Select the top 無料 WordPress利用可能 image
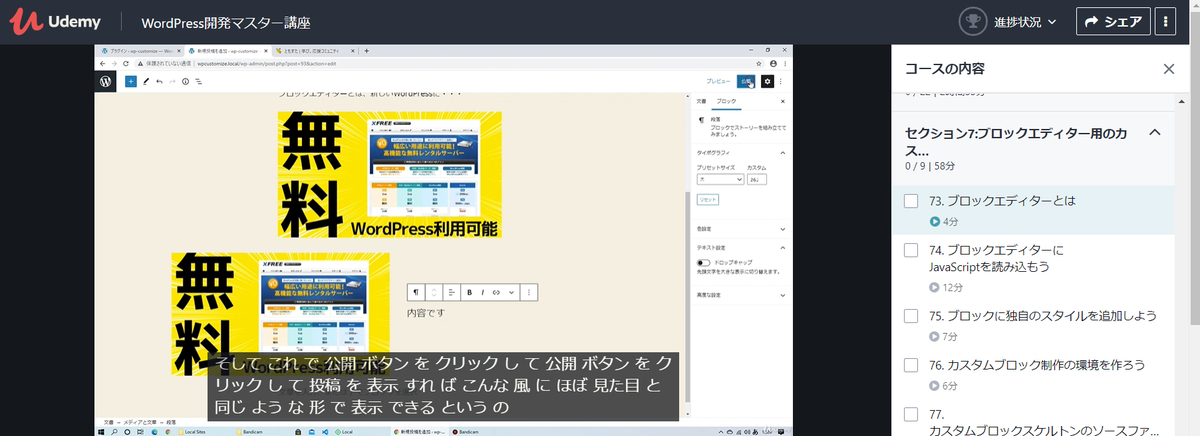Viewport: 1200px width, 436px height. tap(389, 174)
